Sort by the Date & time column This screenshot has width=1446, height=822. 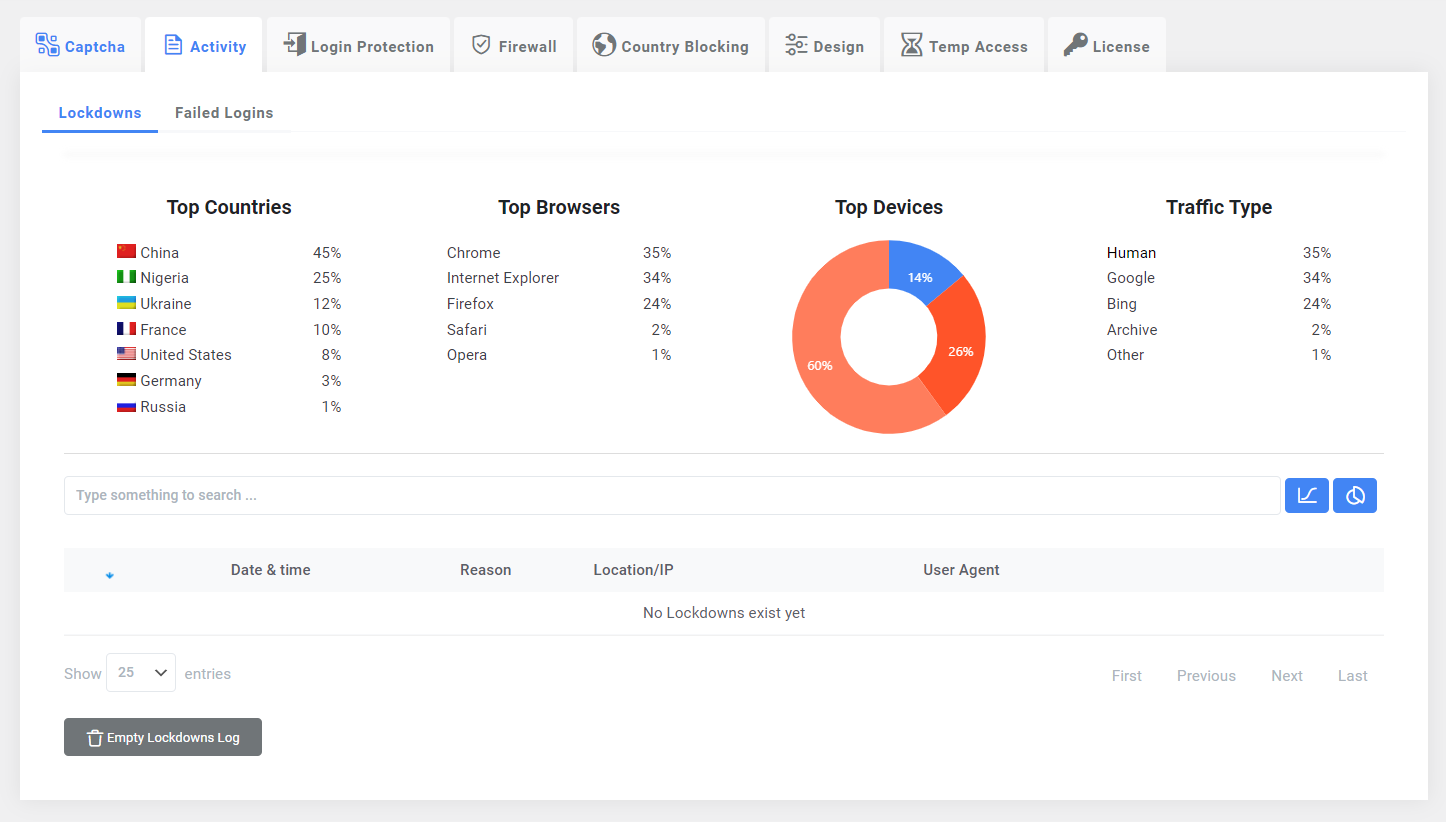(x=271, y=570)
